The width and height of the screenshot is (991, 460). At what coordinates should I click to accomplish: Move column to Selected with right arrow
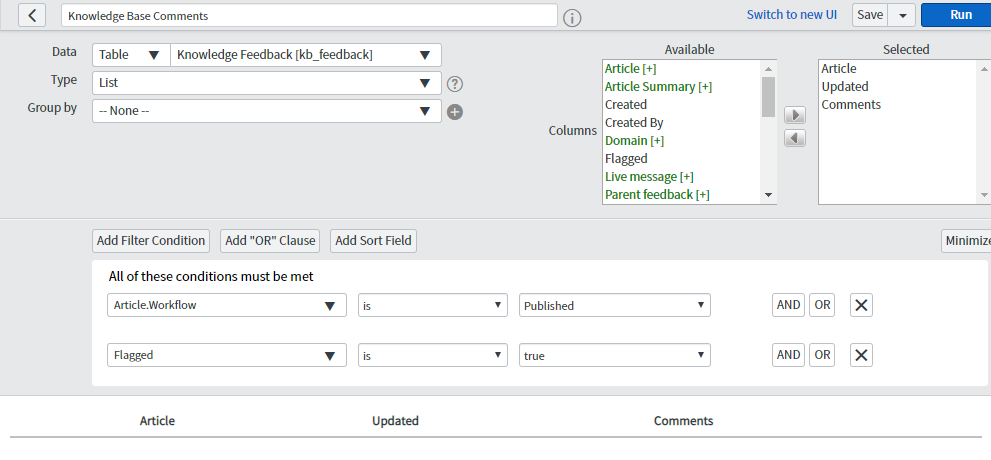[795, 115]
